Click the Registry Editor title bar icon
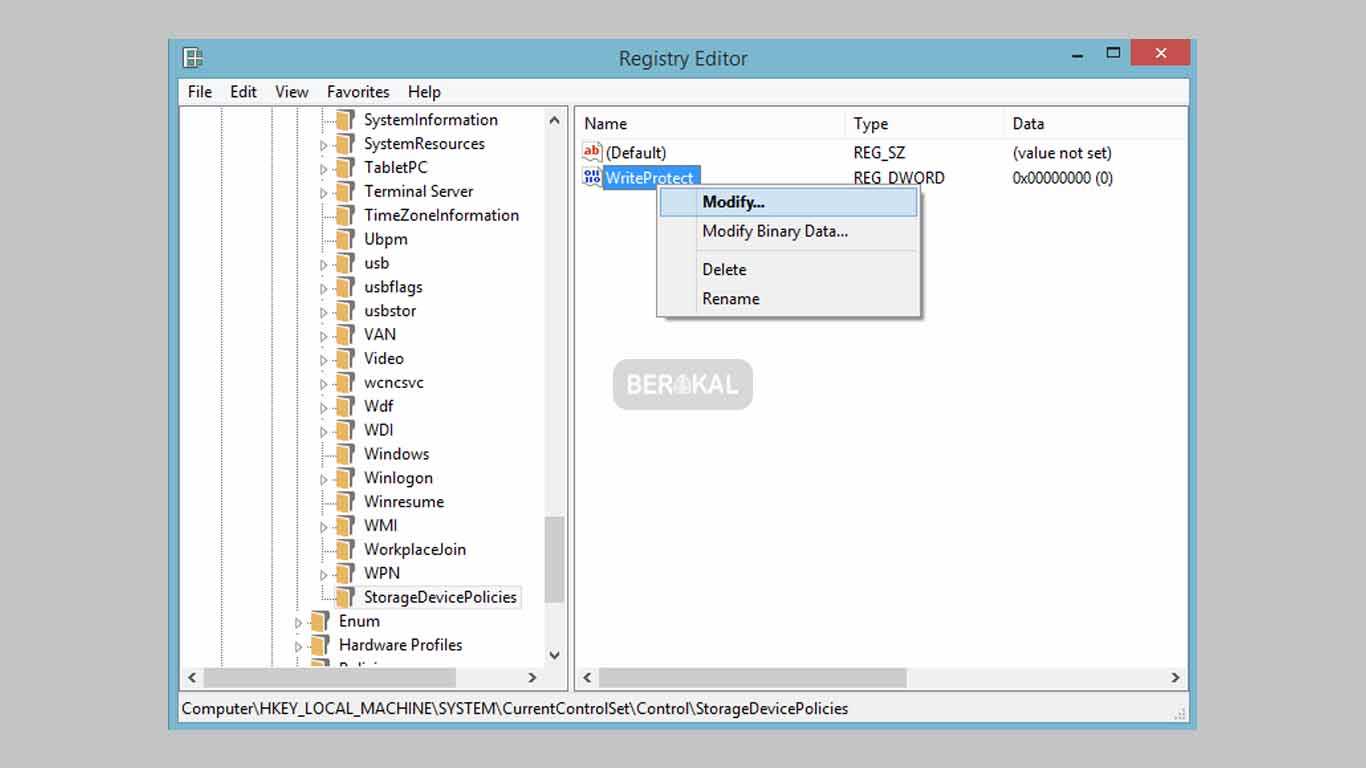The width and height of the screenshot is (1366, 768). coord(196,58)
